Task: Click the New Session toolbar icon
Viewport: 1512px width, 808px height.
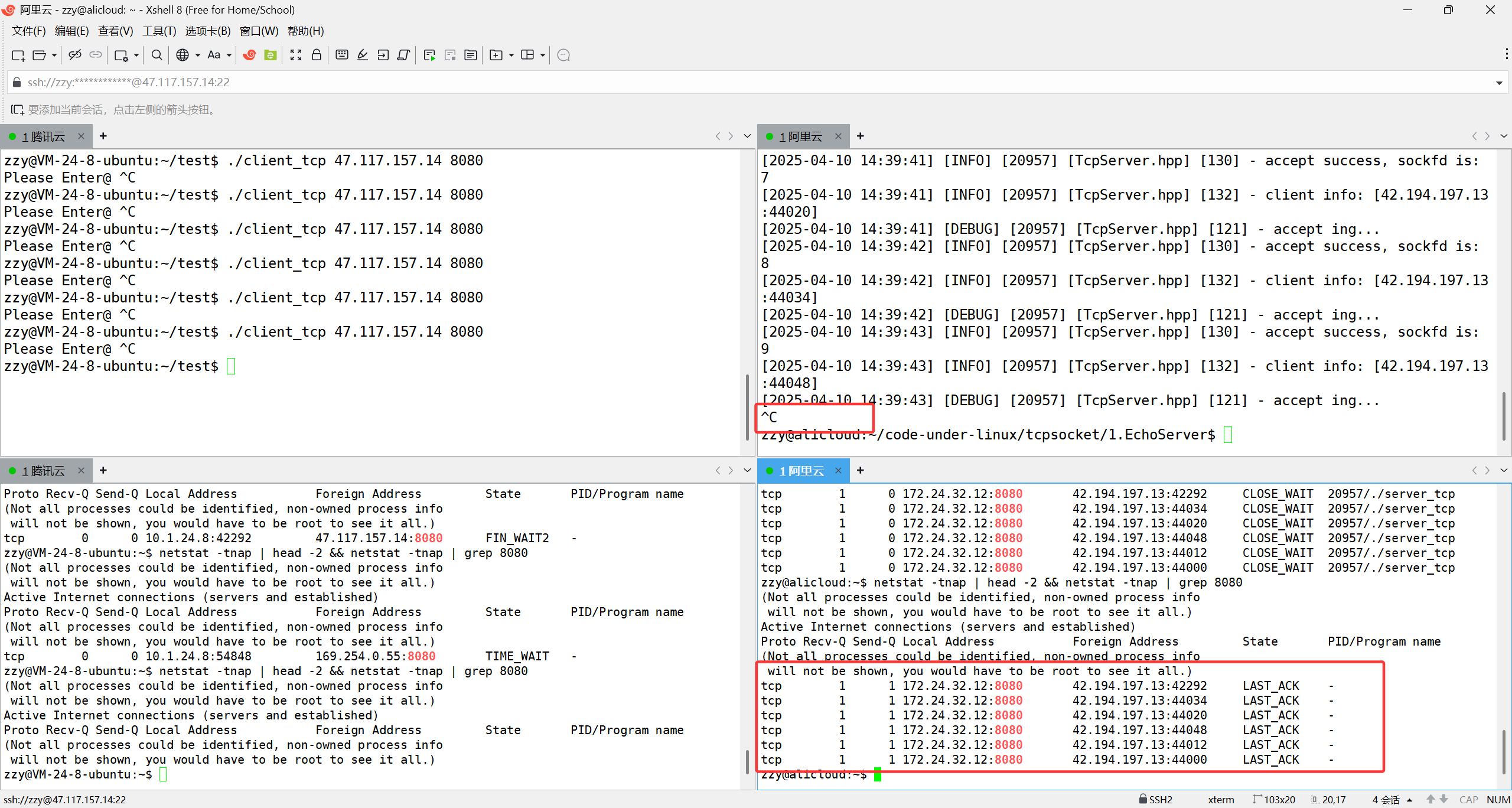Action: coord(18,55)
